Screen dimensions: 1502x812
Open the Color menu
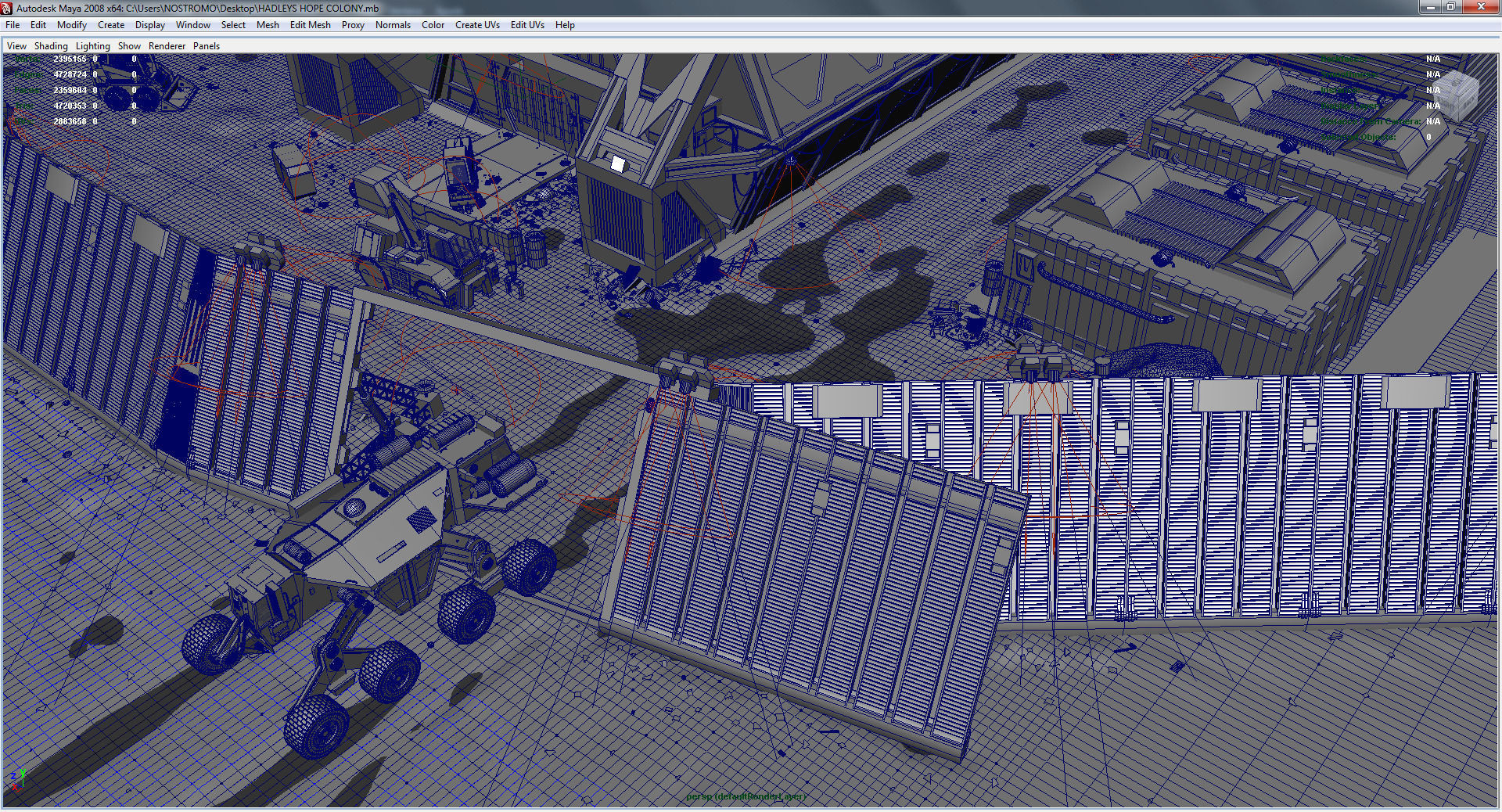pyautogui.click(x=433, y=25)
